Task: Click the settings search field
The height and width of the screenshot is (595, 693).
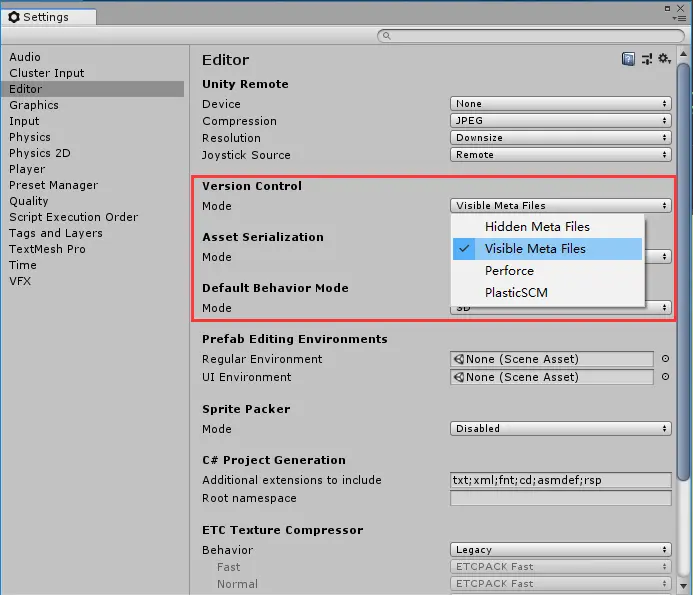Action: coord(531,35)
